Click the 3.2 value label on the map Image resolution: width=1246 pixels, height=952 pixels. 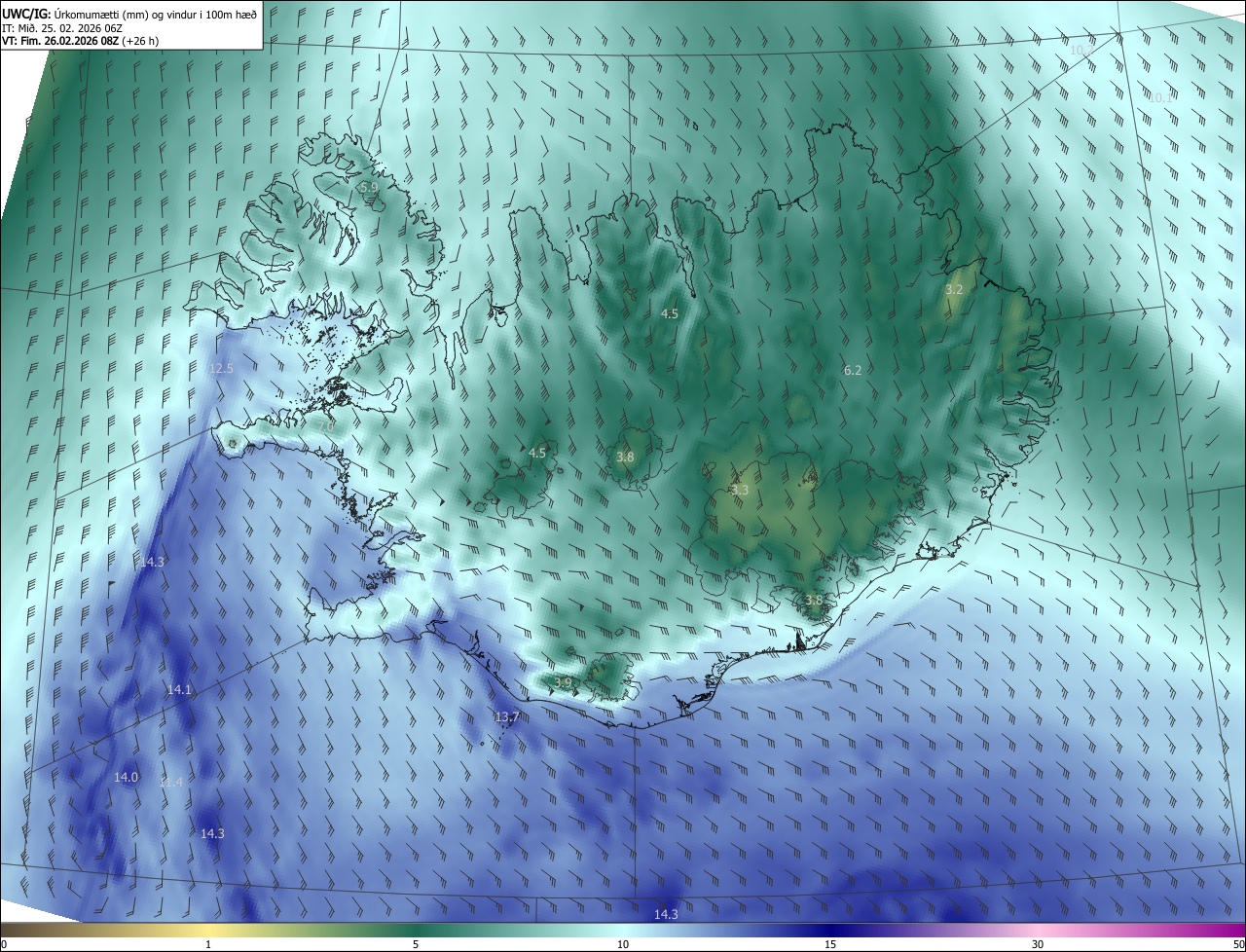click(x=954, y=289)
